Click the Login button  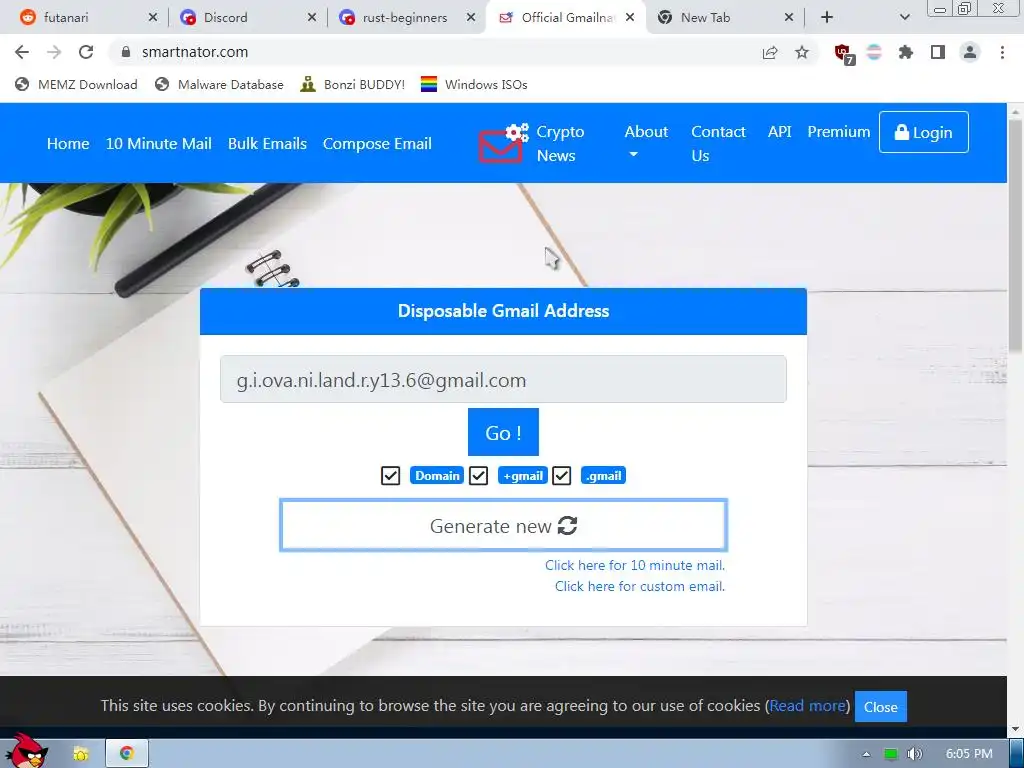[923, 132]
